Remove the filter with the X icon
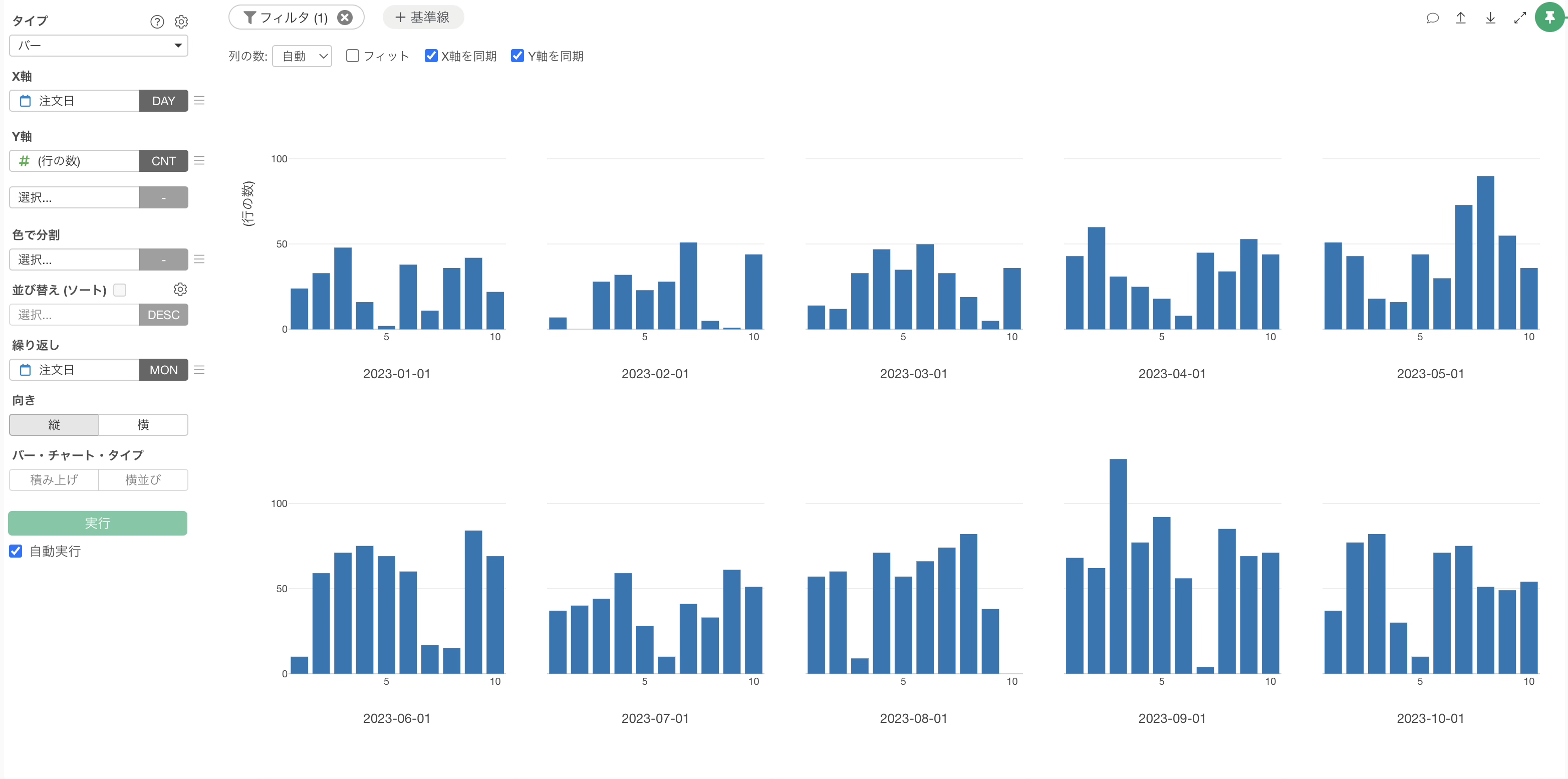 click(345, 17)
